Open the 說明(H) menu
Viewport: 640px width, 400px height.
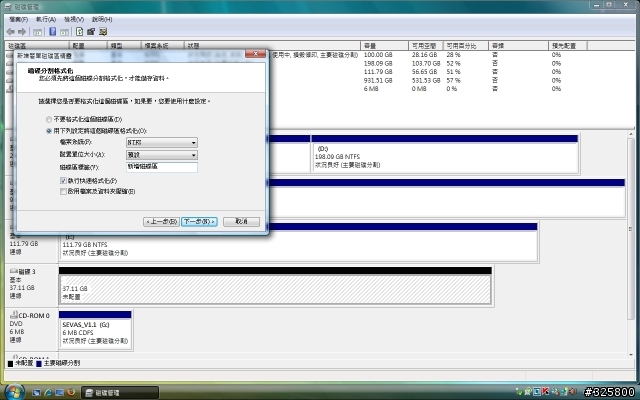coord(102,19)
